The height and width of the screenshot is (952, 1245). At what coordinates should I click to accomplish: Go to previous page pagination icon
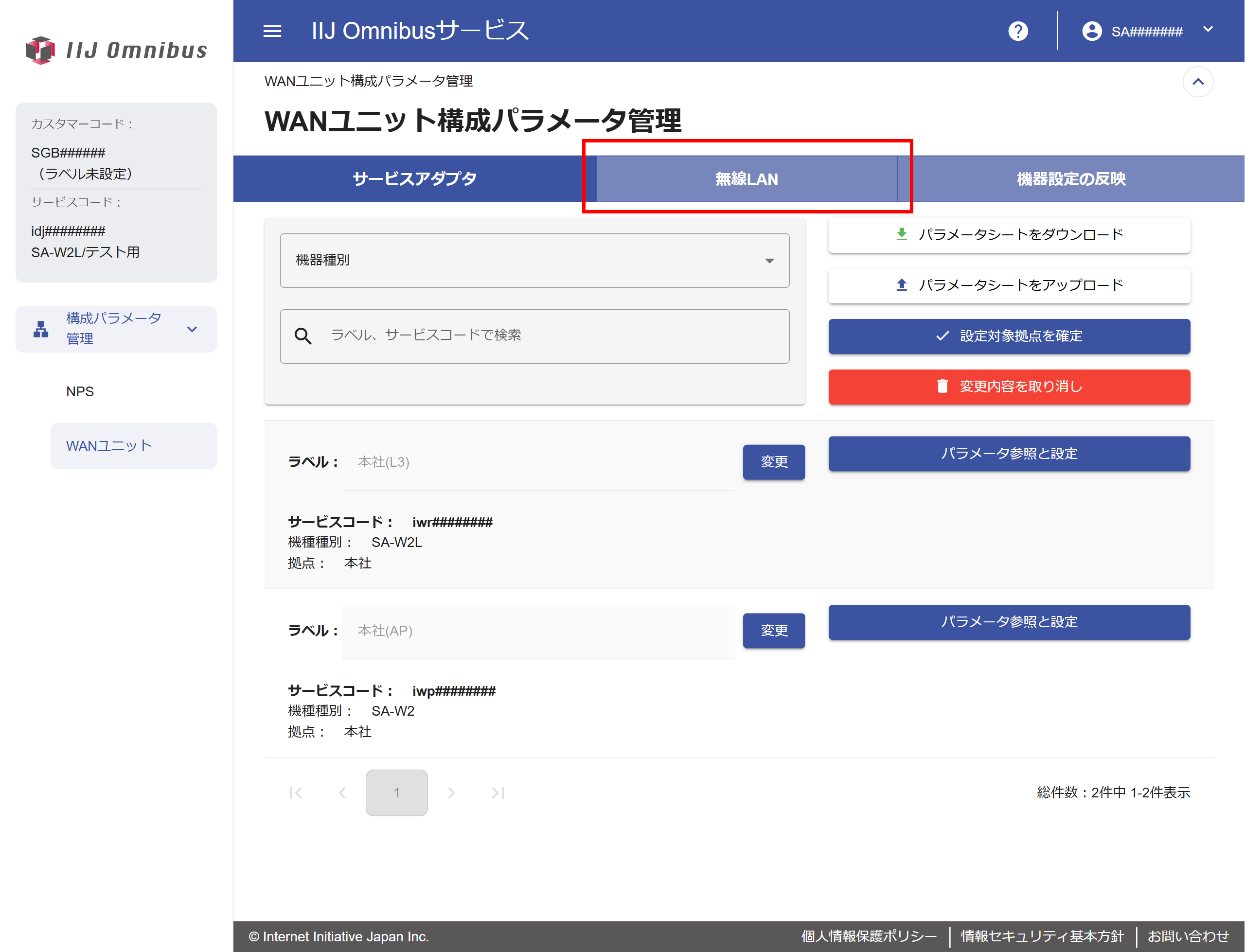[x=342, y=792]
